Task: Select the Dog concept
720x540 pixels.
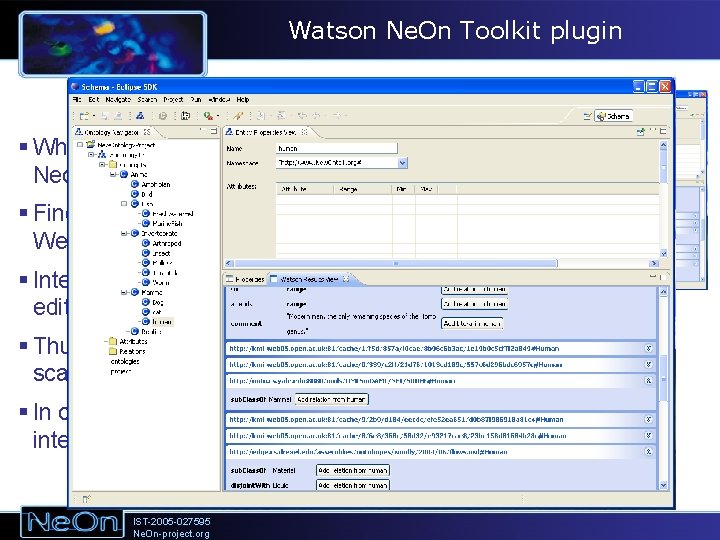Action: (x=158, y=302)
